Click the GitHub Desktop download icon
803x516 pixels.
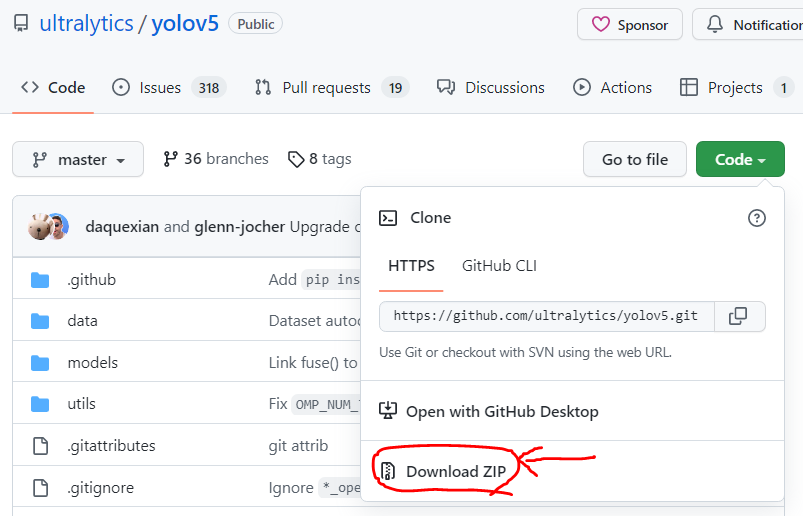tap(388, 411)
